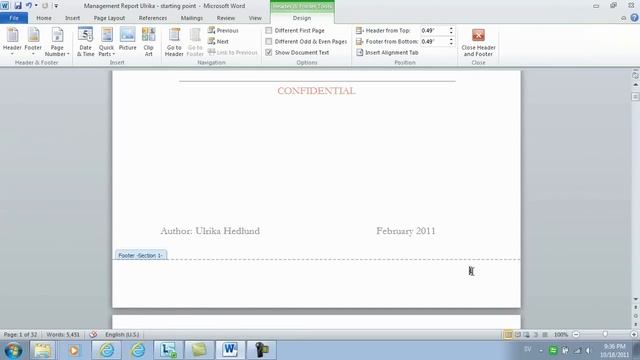
Task: Open word count from Words status
Action: [x=63, y=335]
